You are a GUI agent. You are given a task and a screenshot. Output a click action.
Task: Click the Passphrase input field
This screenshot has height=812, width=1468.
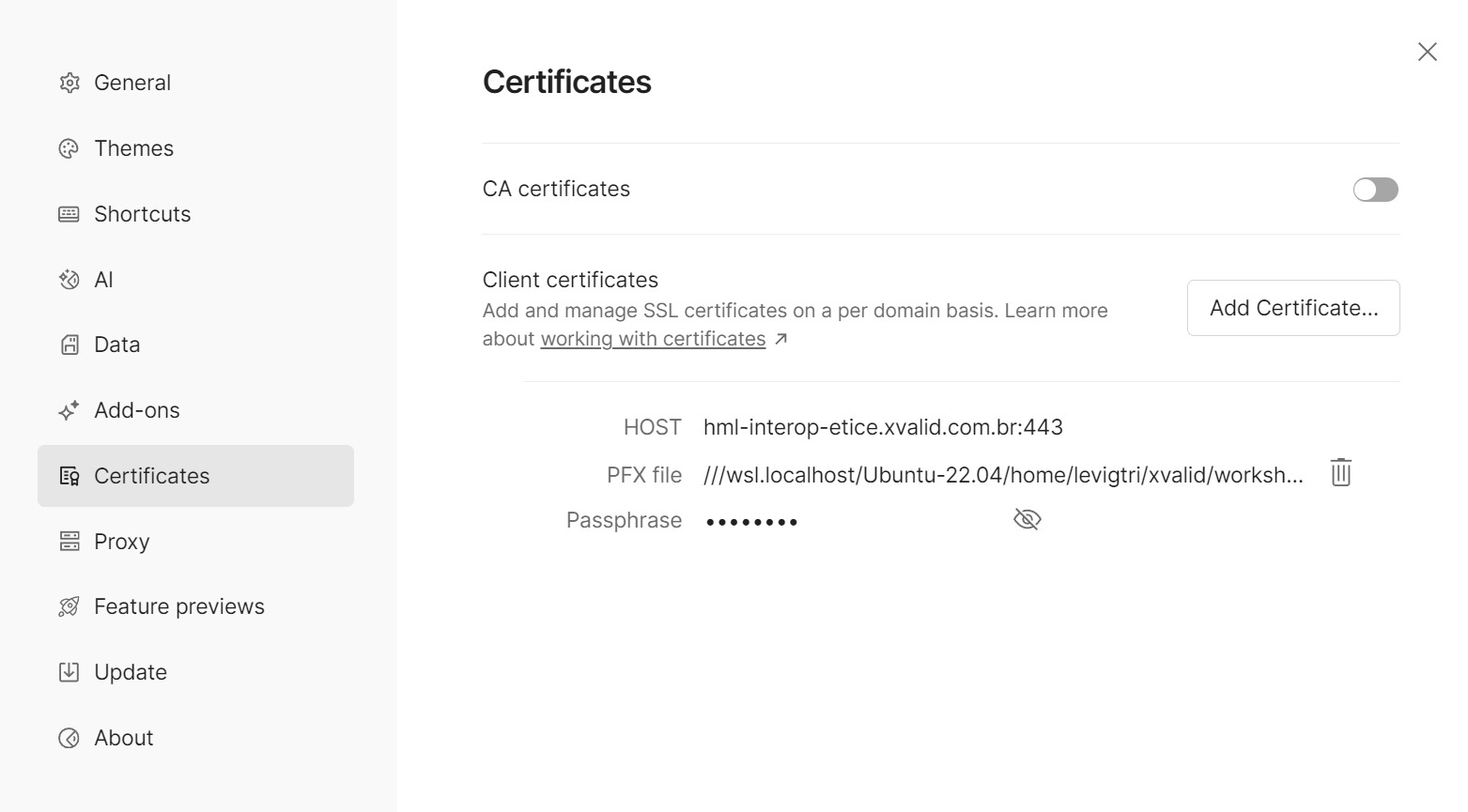pos(845,521)
